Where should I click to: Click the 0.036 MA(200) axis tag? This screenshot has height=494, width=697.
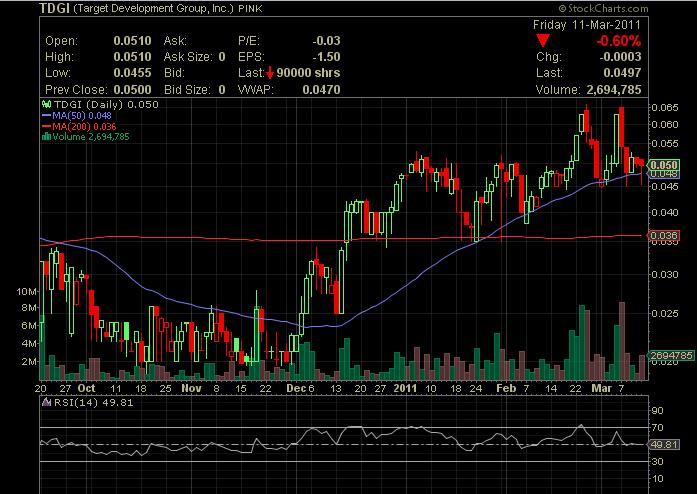[x=664, y=235]
